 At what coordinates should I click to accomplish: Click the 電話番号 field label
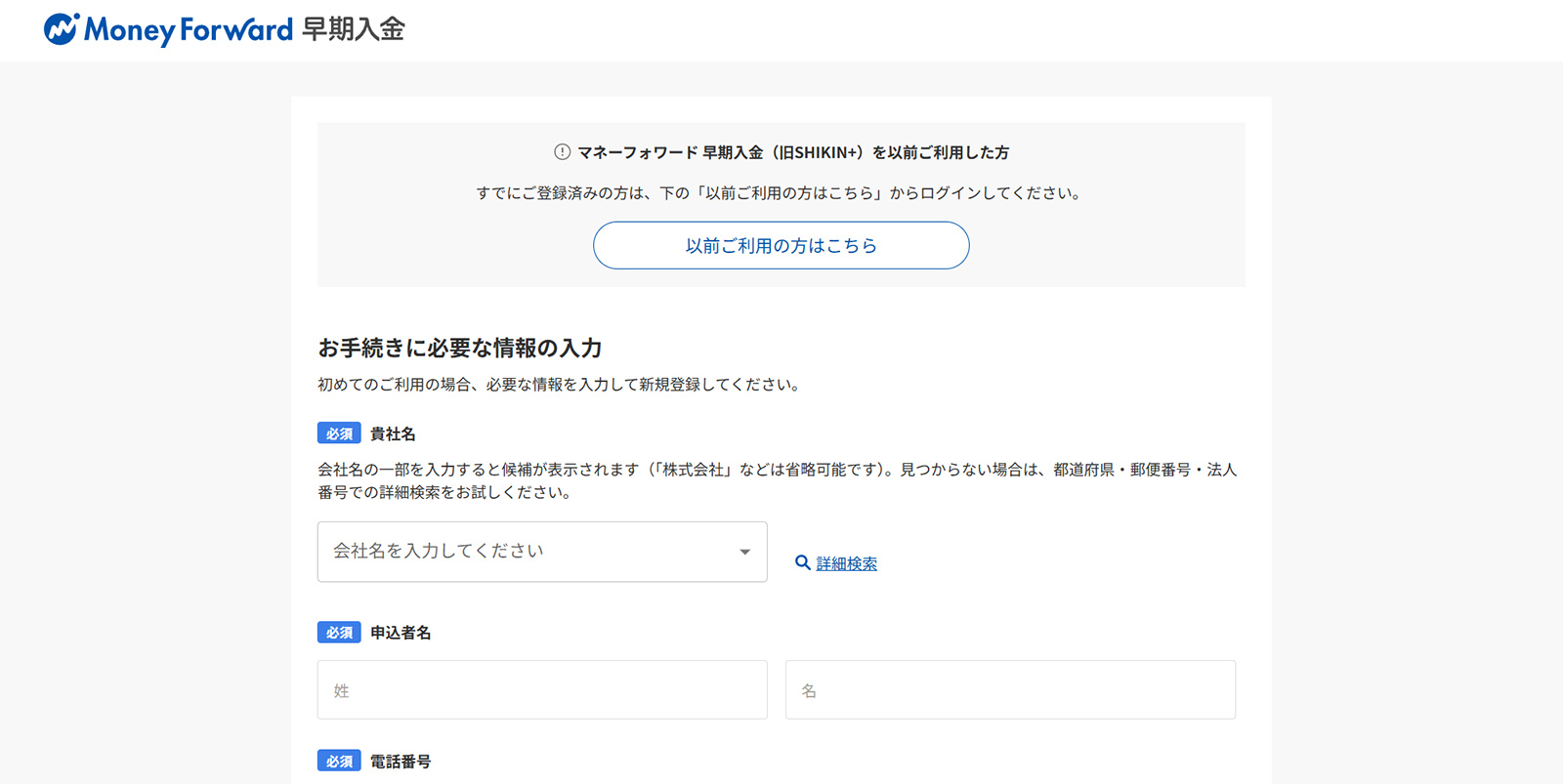point(401,762)
